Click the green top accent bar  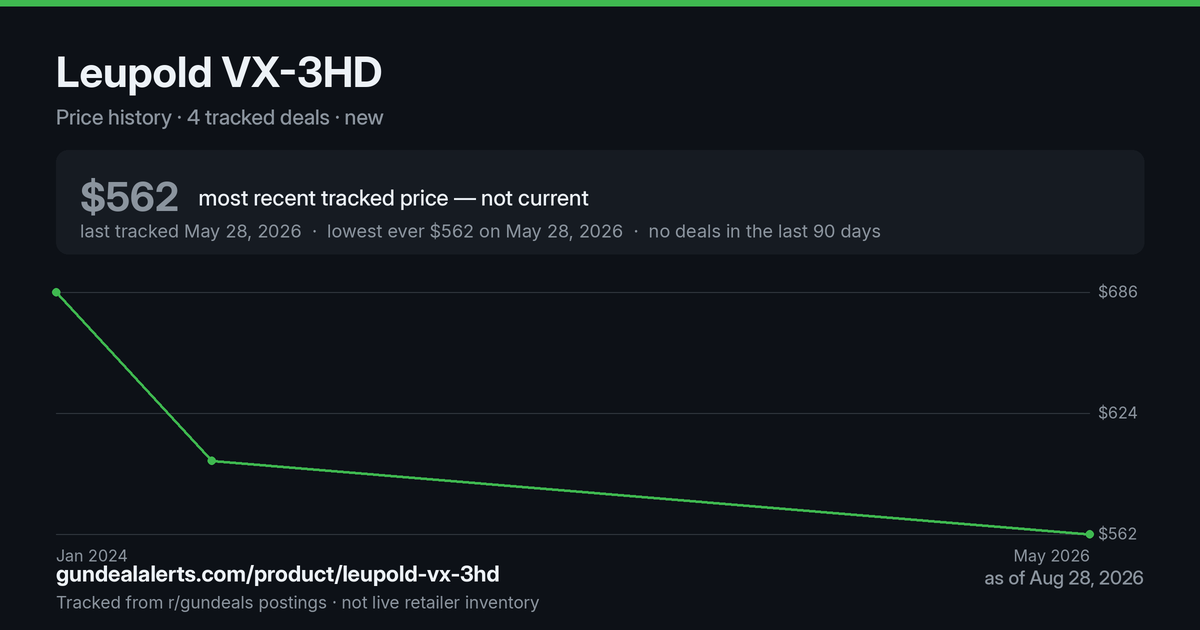(600, 3)
